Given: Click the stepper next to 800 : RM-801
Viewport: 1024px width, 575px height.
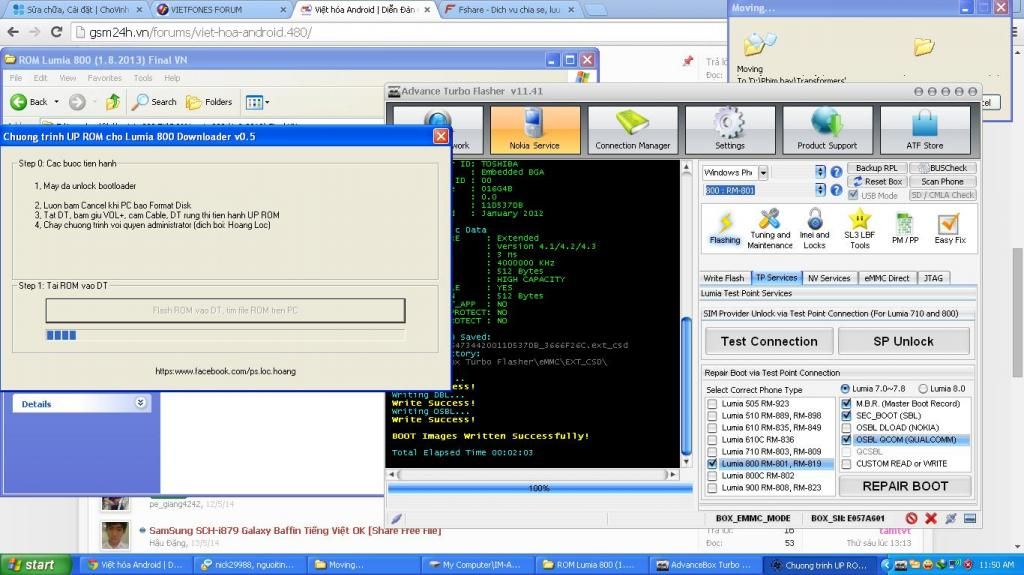Looking at the screenshot, I should (820, 190).
